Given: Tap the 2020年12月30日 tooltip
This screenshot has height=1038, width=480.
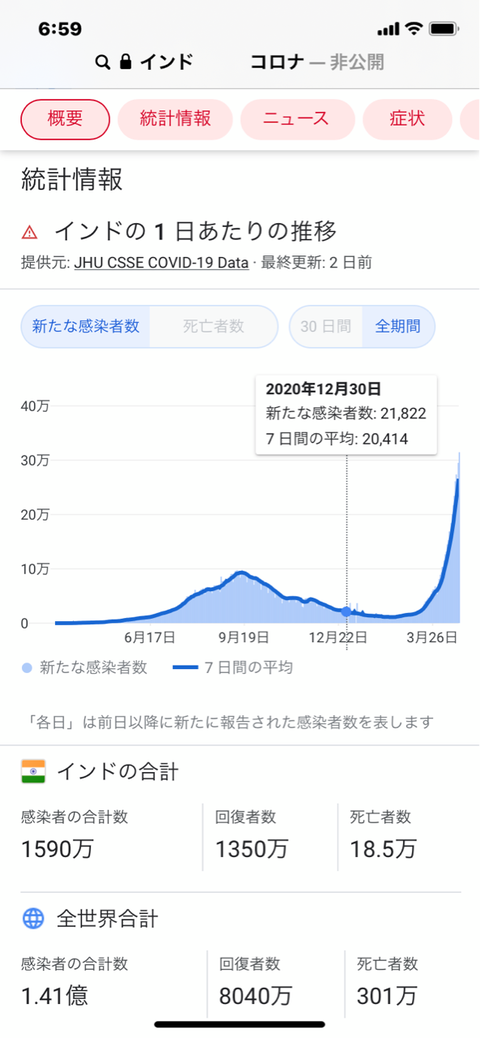Looking at the screenshot, I should pos(346,414).
